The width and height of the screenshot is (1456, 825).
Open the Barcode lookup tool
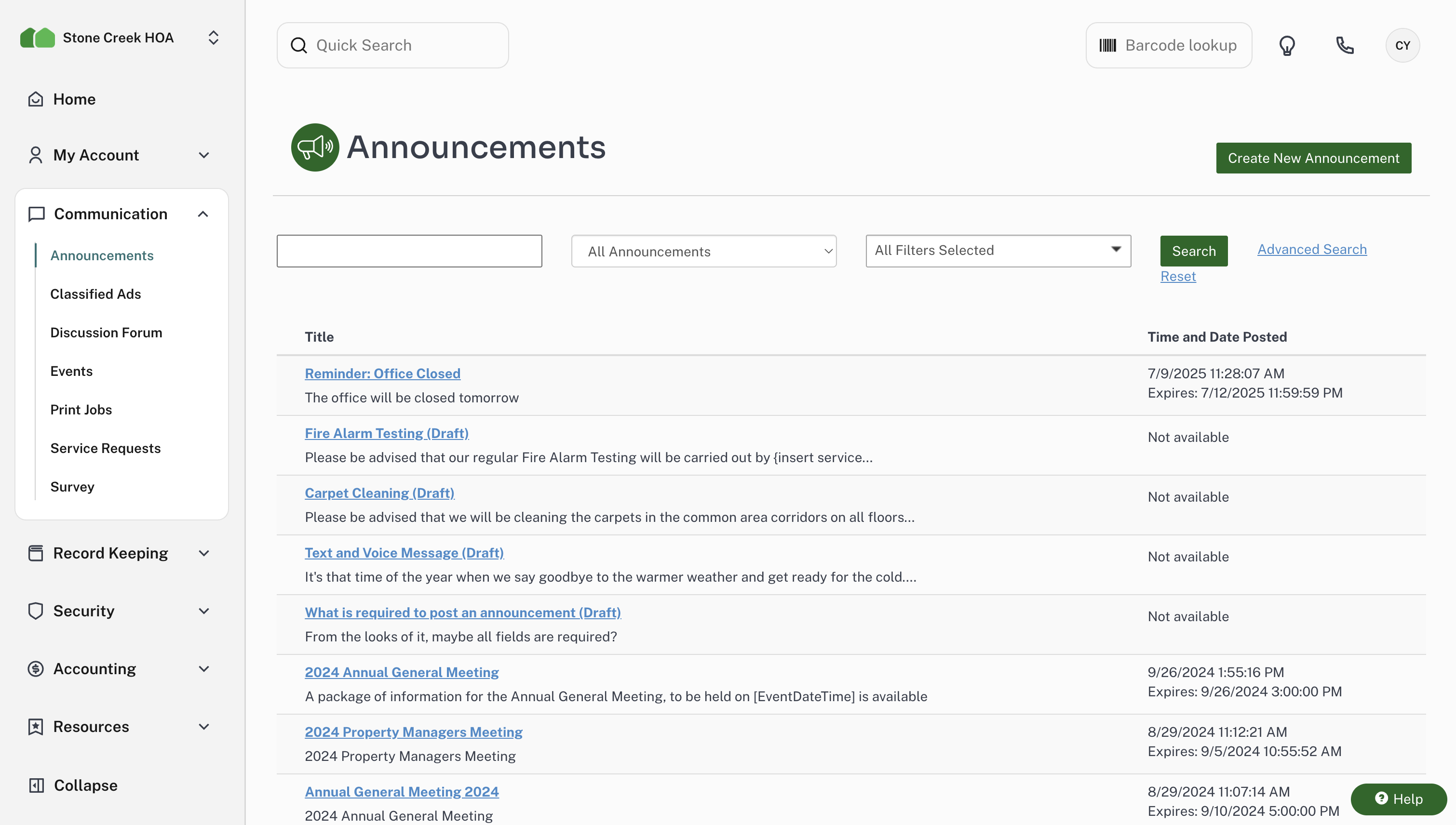point(1169,45)
